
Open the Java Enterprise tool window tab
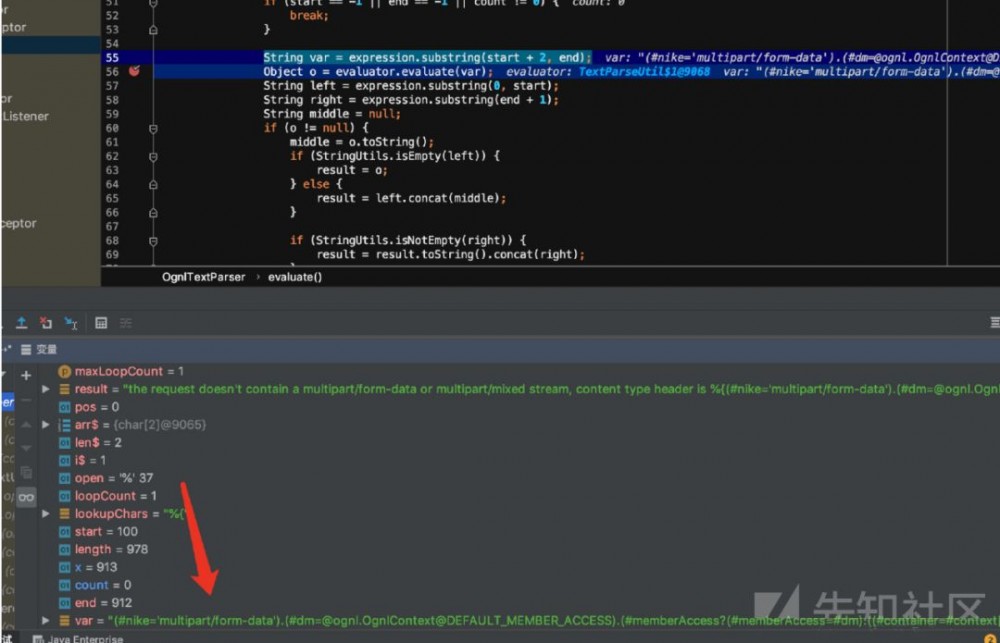(78, 638)
